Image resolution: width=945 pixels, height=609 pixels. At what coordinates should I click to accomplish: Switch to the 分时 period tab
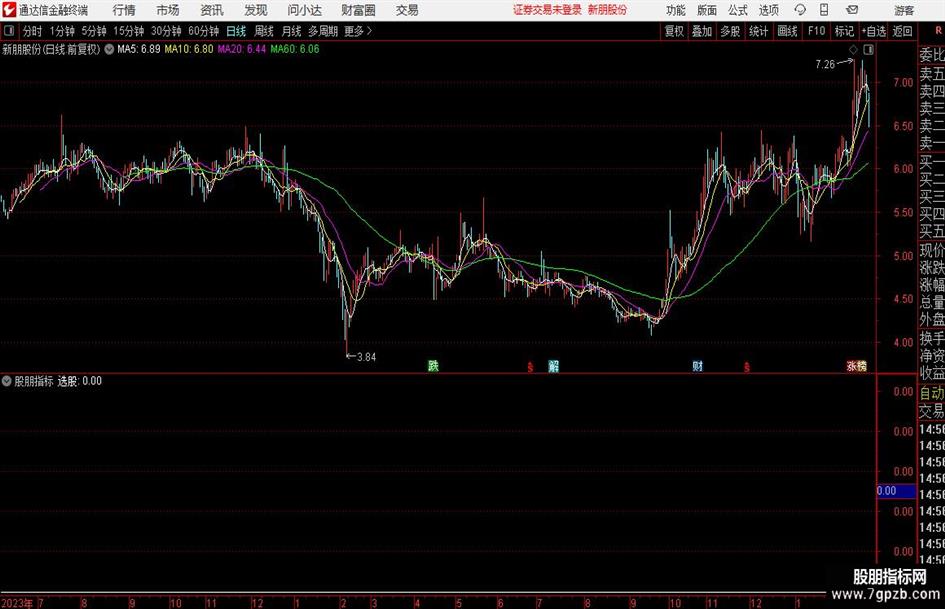[33, 31]
